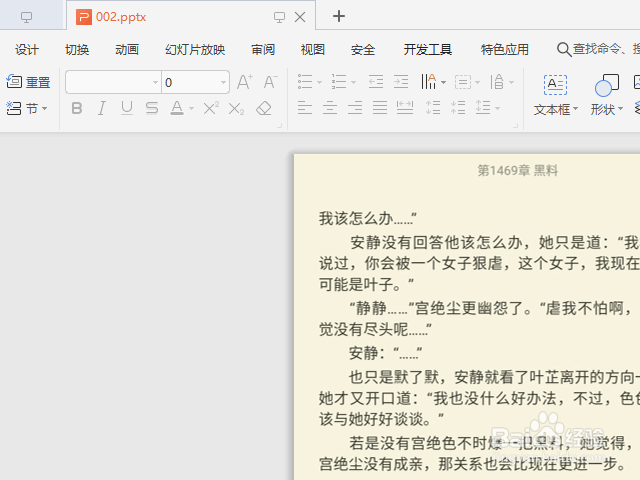This screenshot has height=480, width=640.
Task: Insert a shape (形状)
Action: (607, 94)
